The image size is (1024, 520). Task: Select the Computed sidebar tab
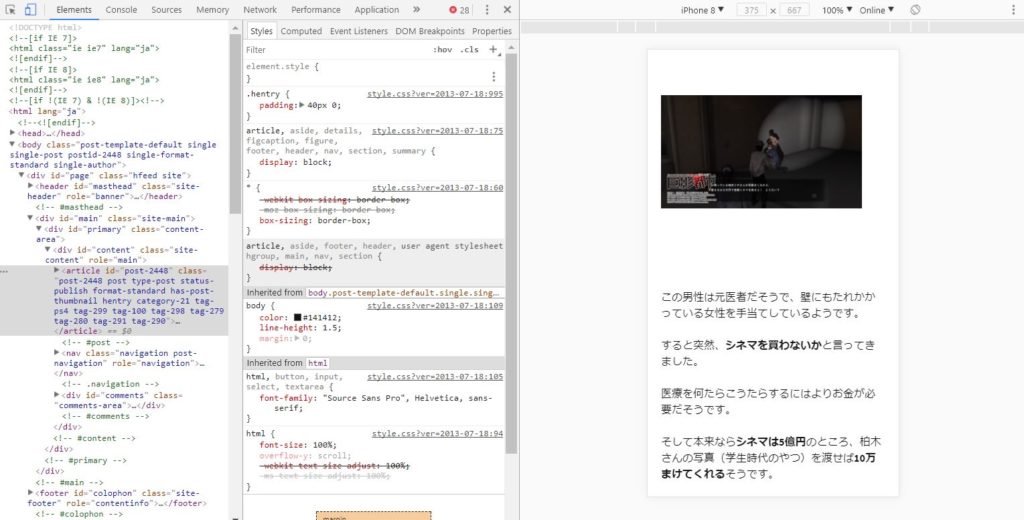click(301, 31)
